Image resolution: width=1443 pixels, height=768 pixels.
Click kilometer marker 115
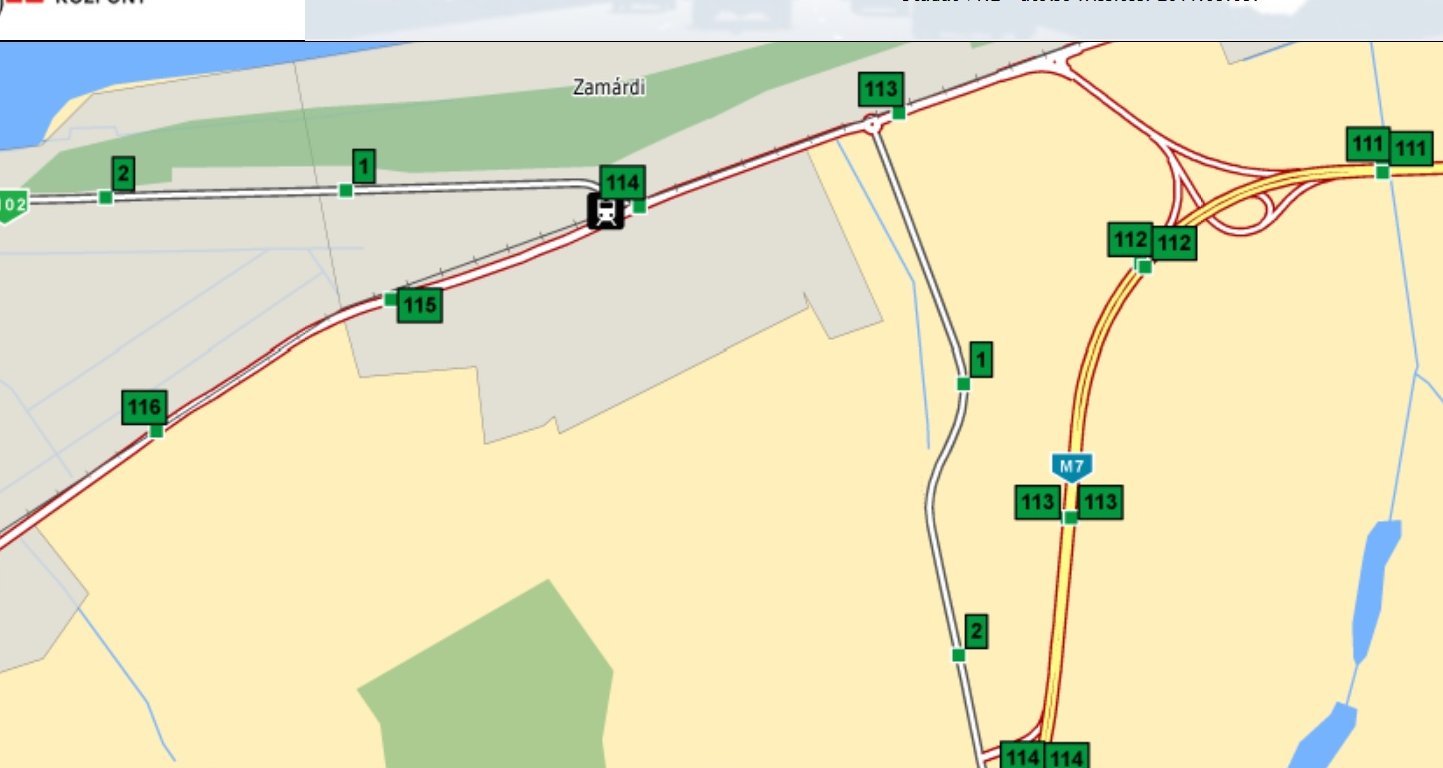[x=419, y=305]
